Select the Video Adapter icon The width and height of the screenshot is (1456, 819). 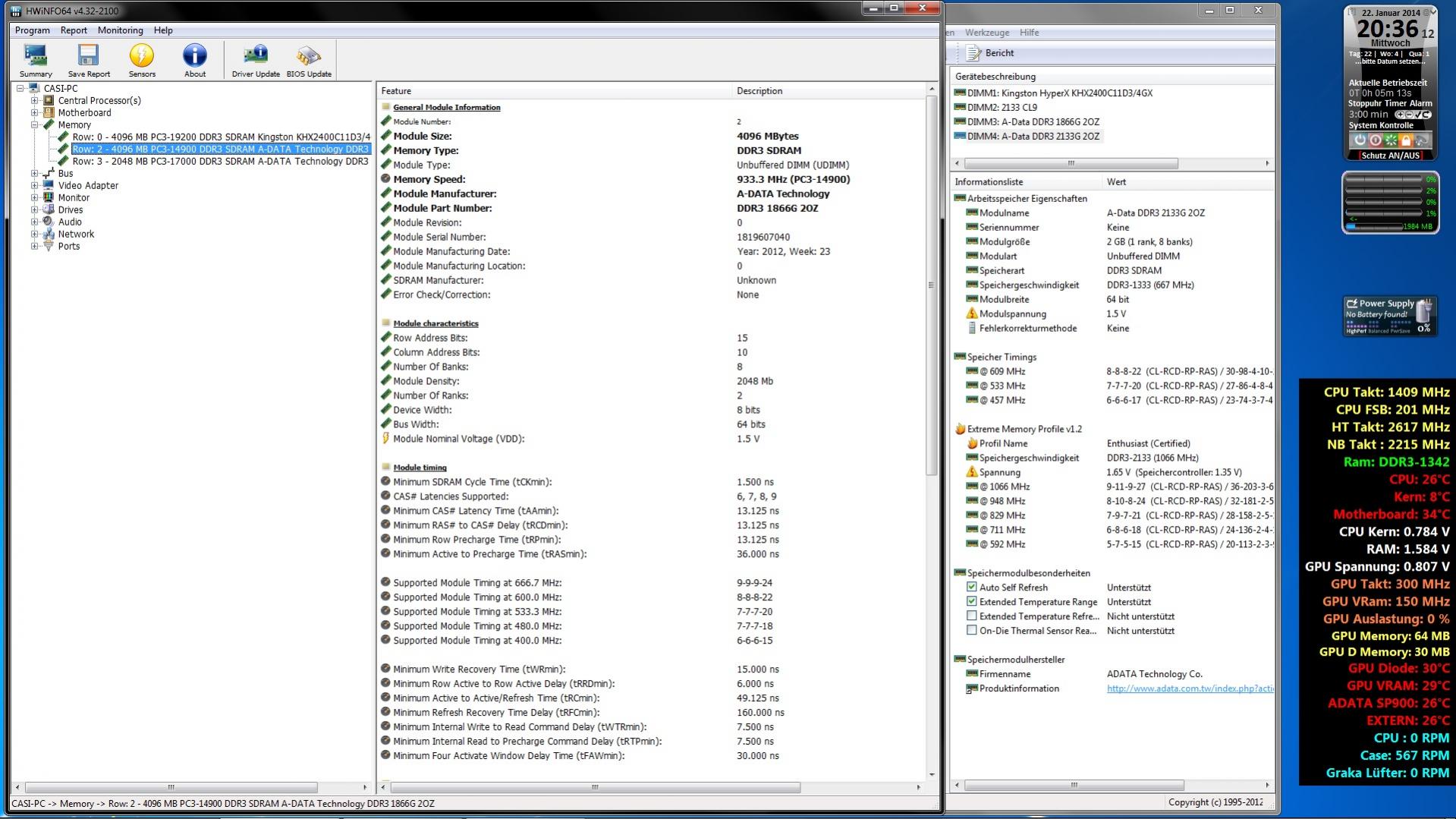coord(49,185)
